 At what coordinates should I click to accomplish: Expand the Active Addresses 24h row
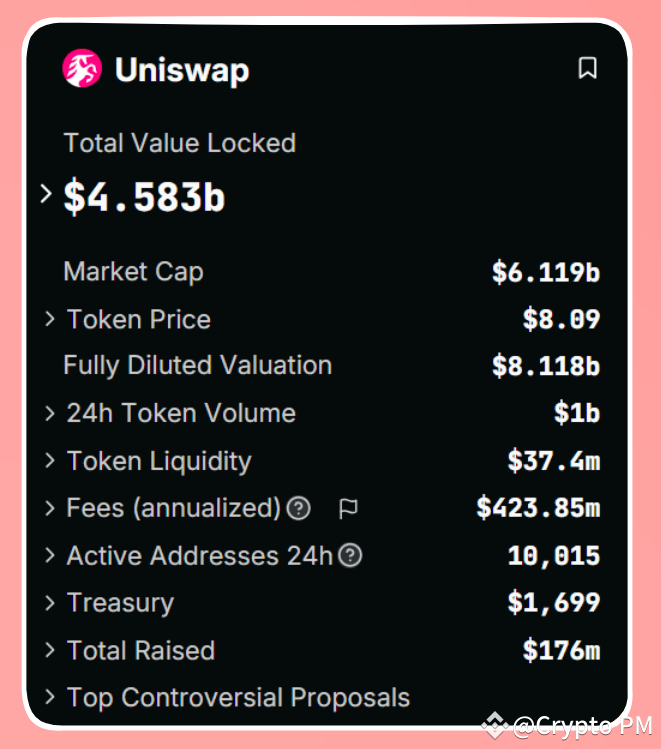50,556
